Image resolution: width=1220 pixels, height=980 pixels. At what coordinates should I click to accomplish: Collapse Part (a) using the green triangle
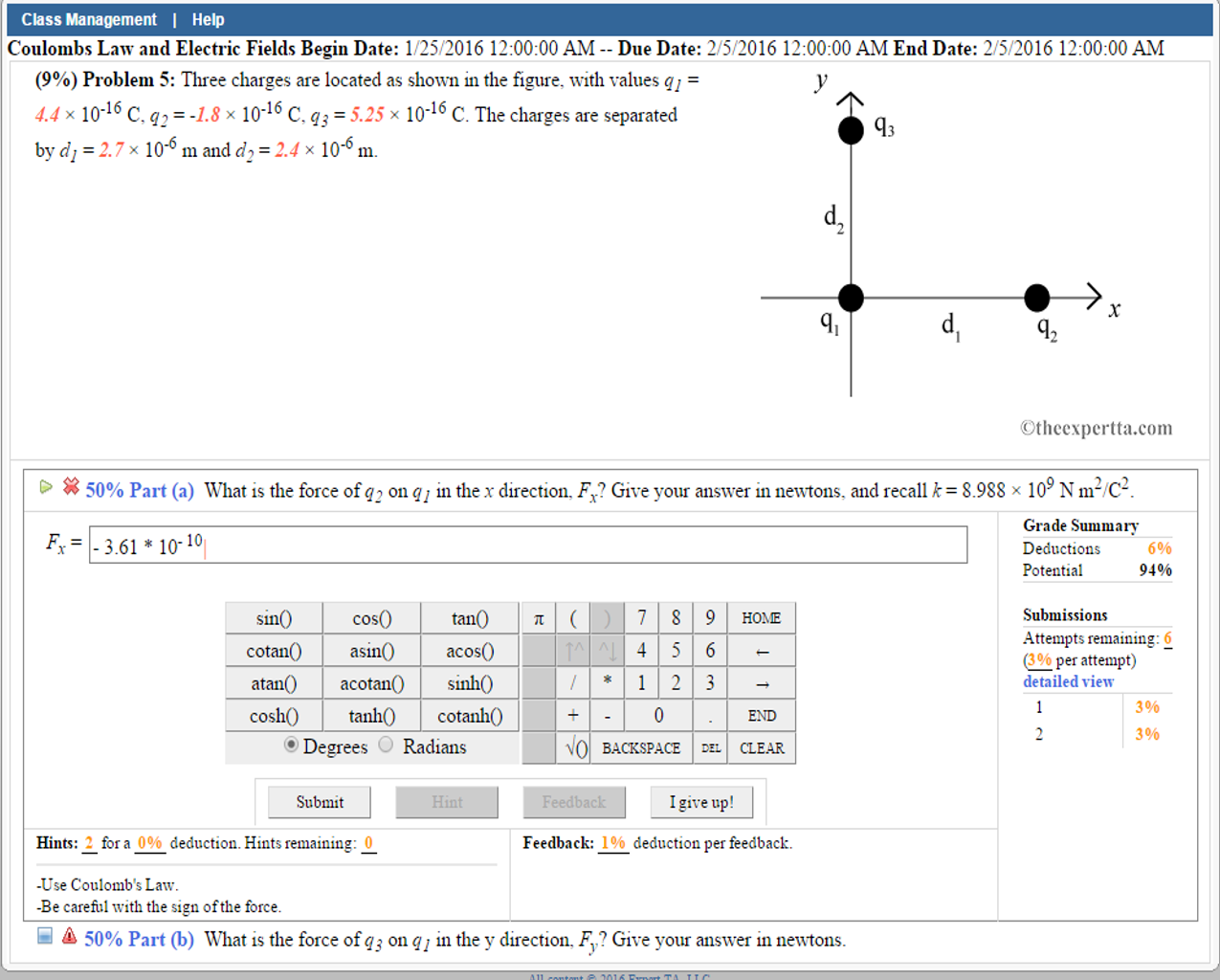(x=46, y=487)
